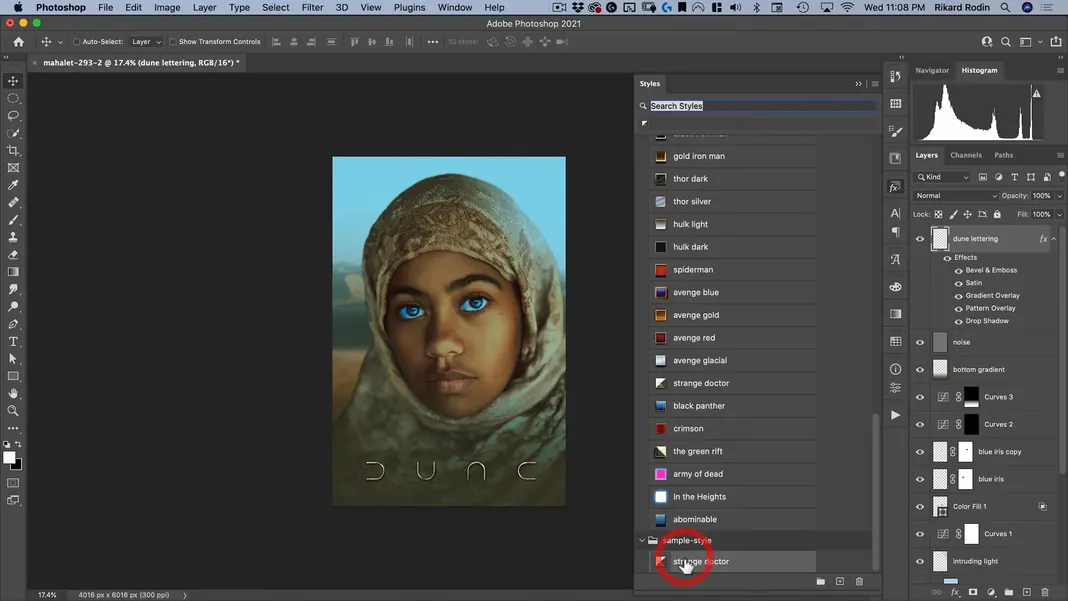Switch to the Navigator tab
Viewport: 1068px width, 601px height.
coord(932,70)
